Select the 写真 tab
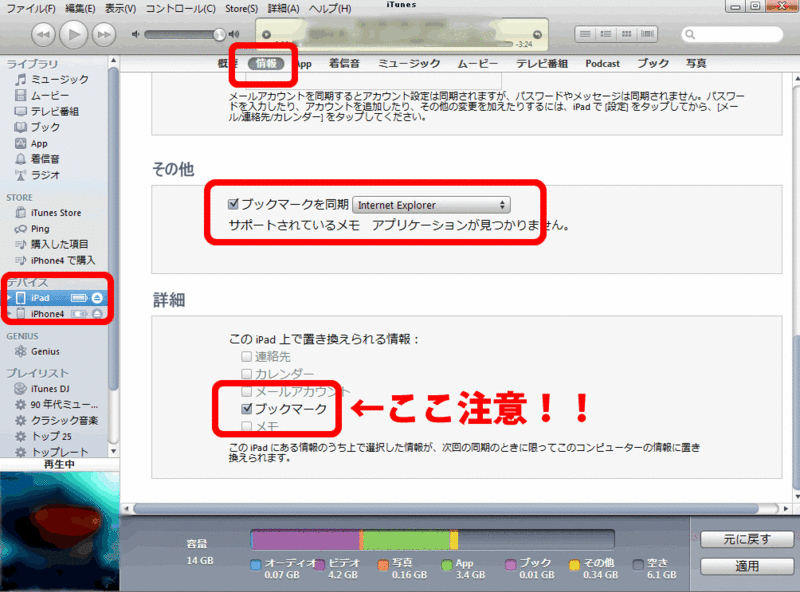Screen dimensions: 800x592 696,63
